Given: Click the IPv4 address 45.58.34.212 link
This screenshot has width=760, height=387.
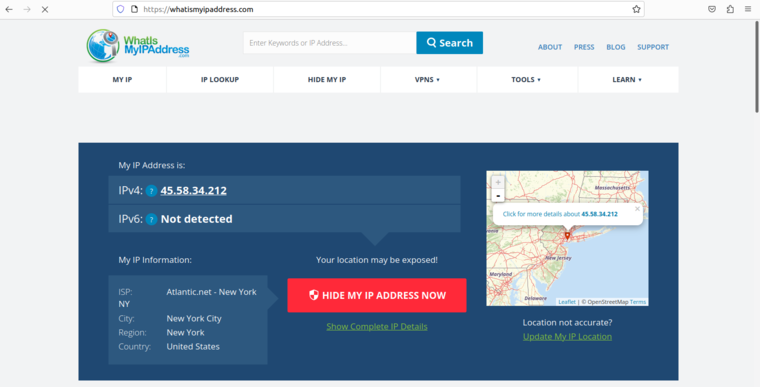Looking at the screenshot, I should click(193, 191).
